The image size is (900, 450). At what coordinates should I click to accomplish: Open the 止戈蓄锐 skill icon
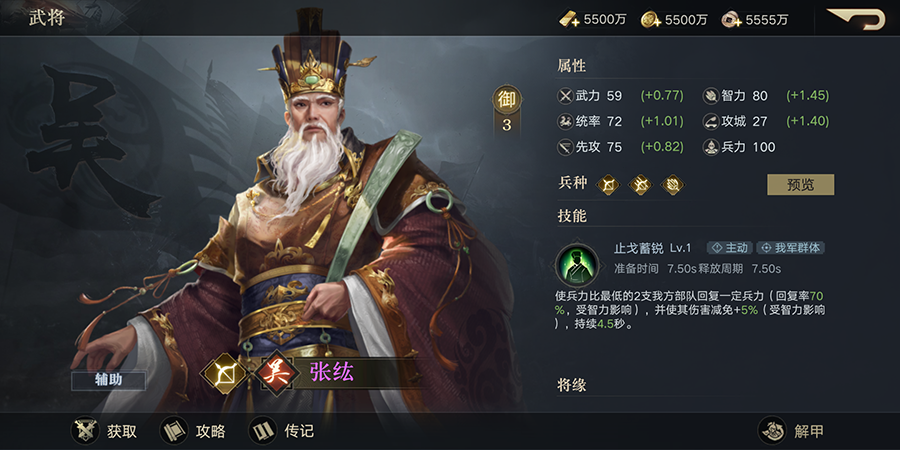577,265
